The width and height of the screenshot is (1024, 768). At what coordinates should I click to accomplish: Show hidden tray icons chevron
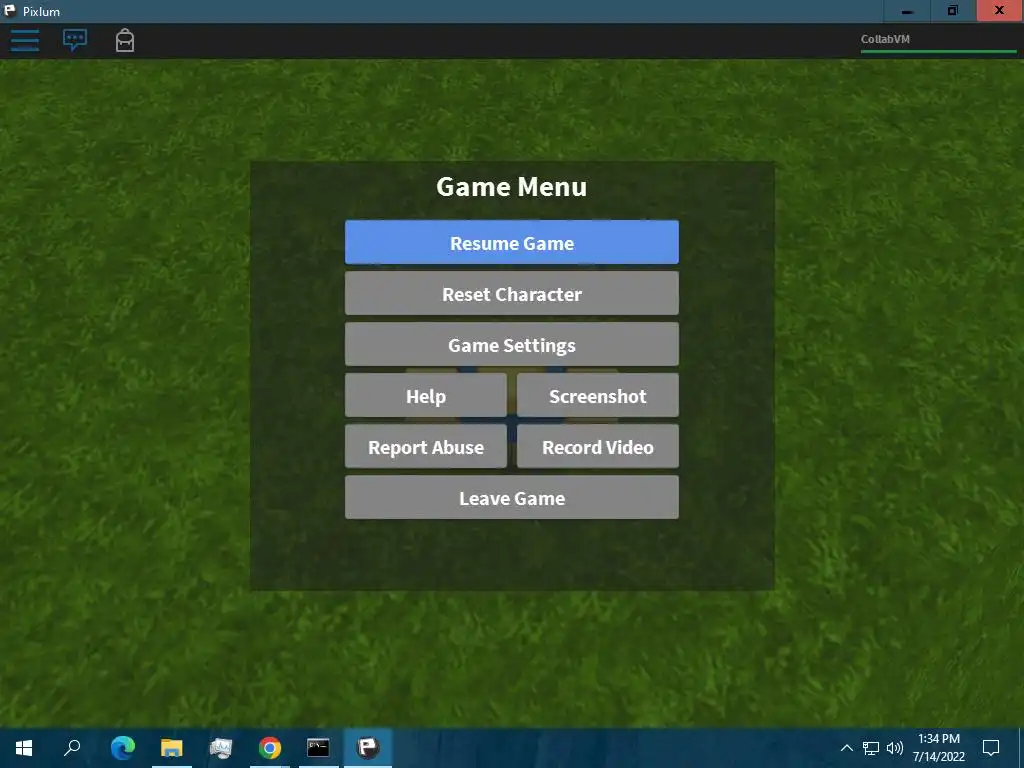[x=846, y=748]
